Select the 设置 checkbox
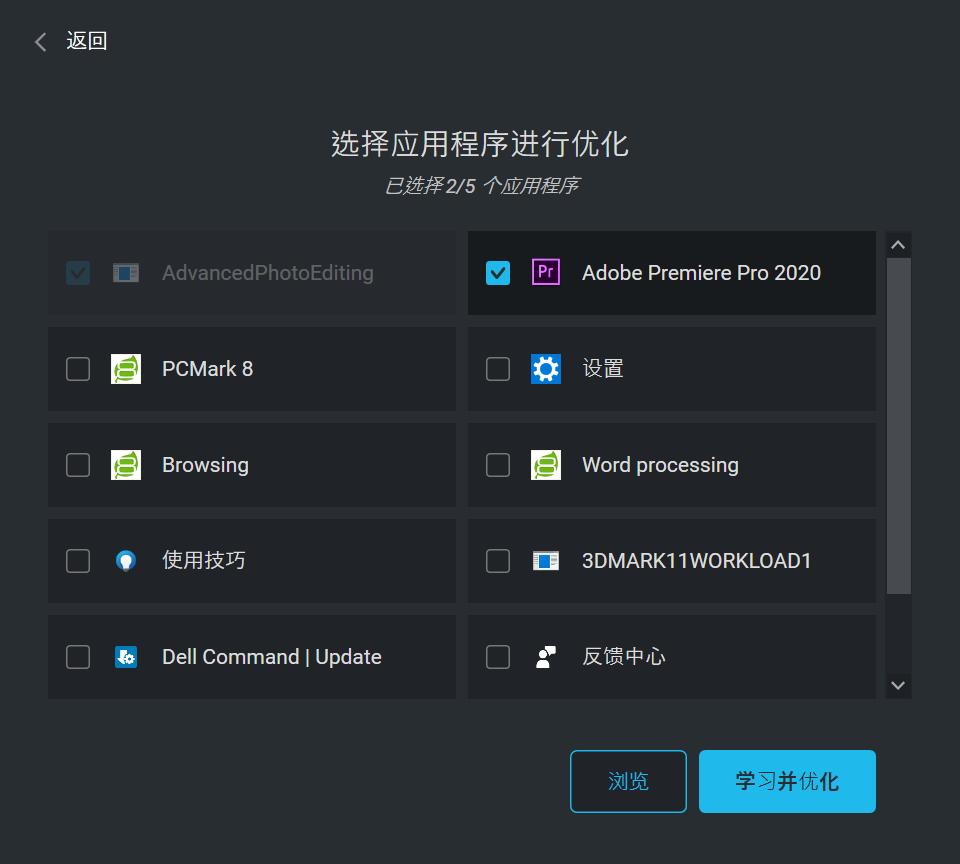The height and width of the screenshot is (864, 960). [x=497, y=368]
